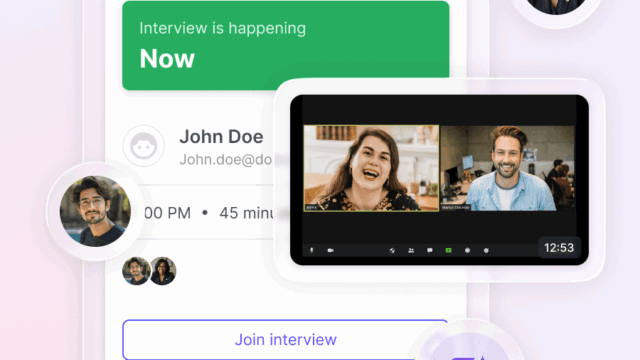Click the John.doe@ email text
This screenshot has width=640, height=360.
pyautogui.click(x=226, y=160)
